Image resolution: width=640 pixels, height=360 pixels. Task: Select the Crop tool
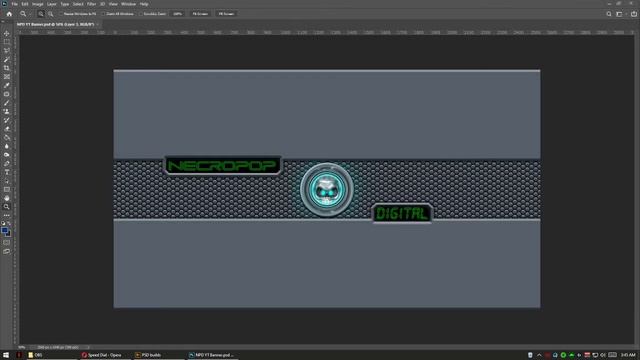(x=7, y=68)
